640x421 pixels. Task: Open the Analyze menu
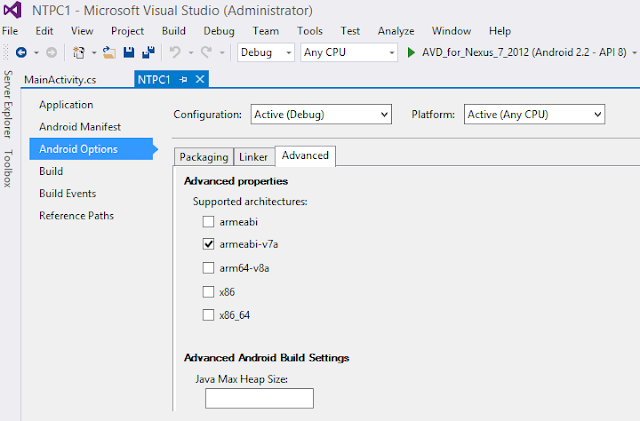point(396,31)
